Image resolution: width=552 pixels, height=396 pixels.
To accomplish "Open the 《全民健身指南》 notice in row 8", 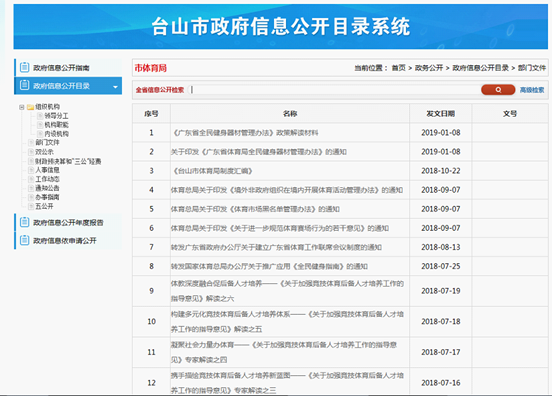I will 269,266.
